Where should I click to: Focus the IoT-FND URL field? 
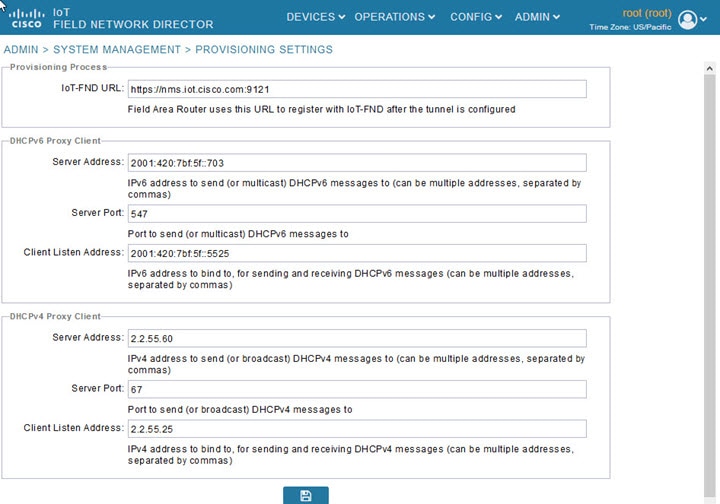(357, 89)
